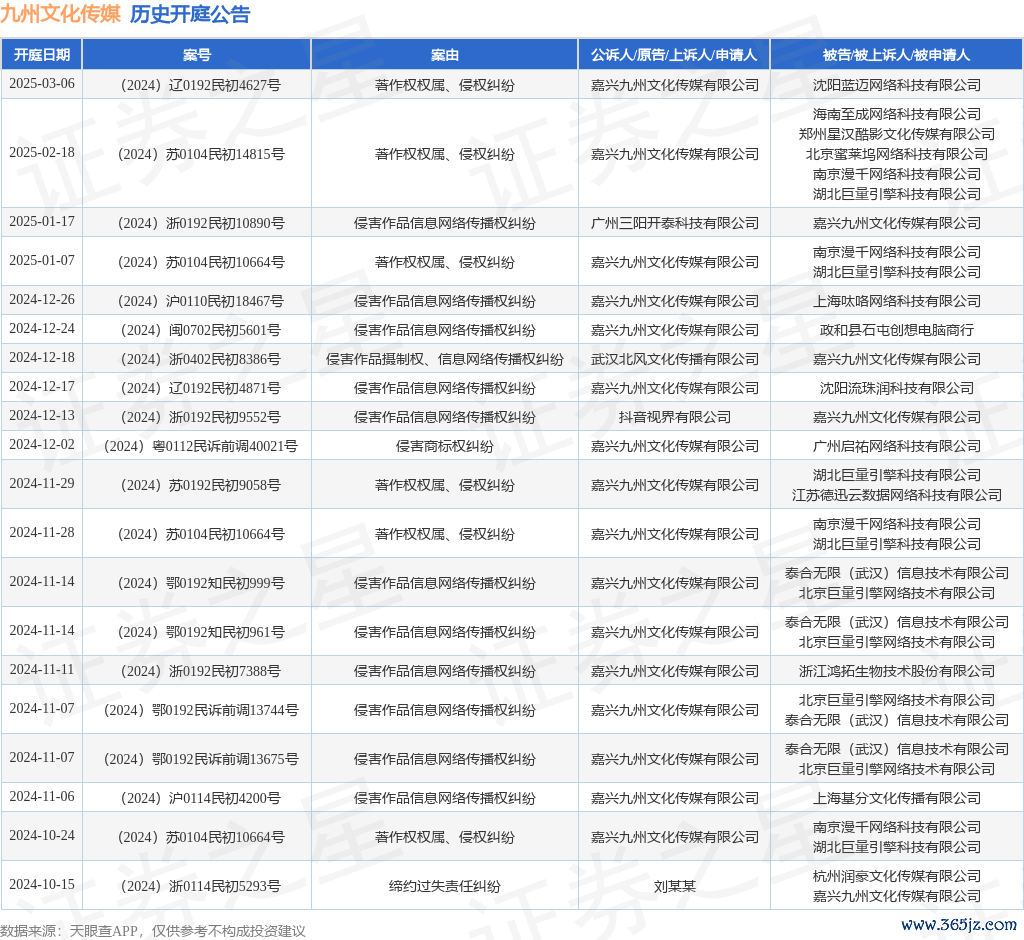Select the date 2025-02-18

tap(42, 152)
